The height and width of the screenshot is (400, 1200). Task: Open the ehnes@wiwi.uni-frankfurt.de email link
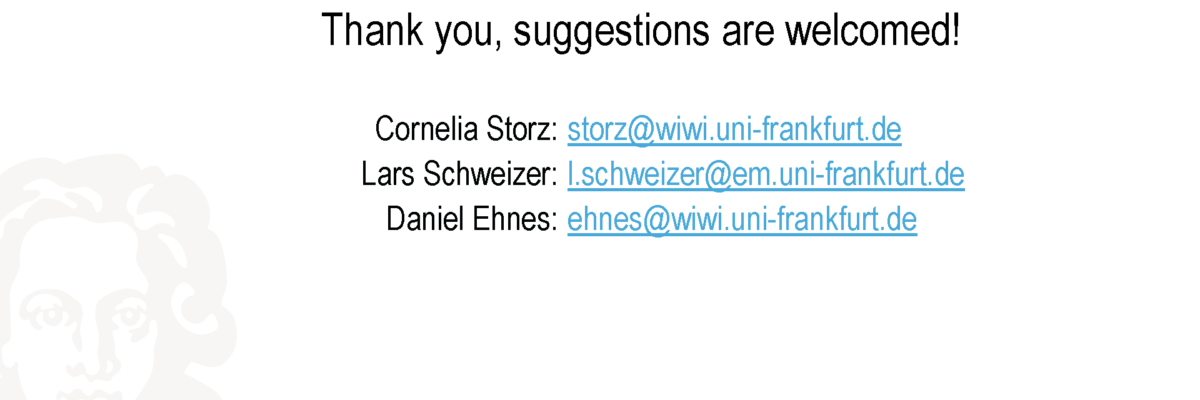tap(742, 219)
